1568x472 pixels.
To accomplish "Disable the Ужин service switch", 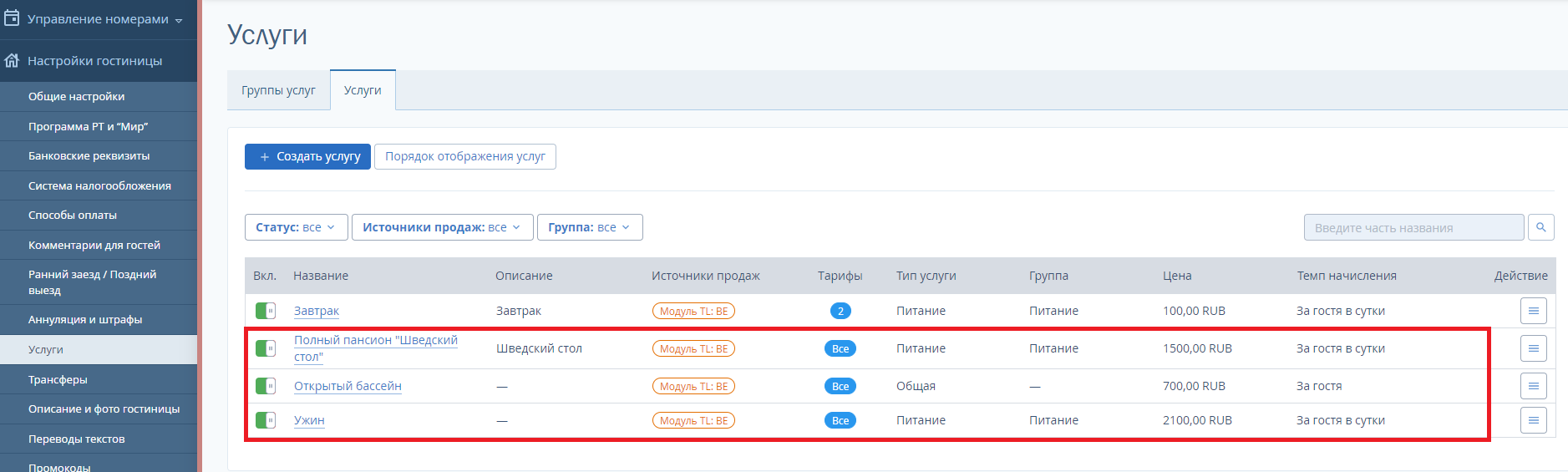I will [x=266, y=420].
